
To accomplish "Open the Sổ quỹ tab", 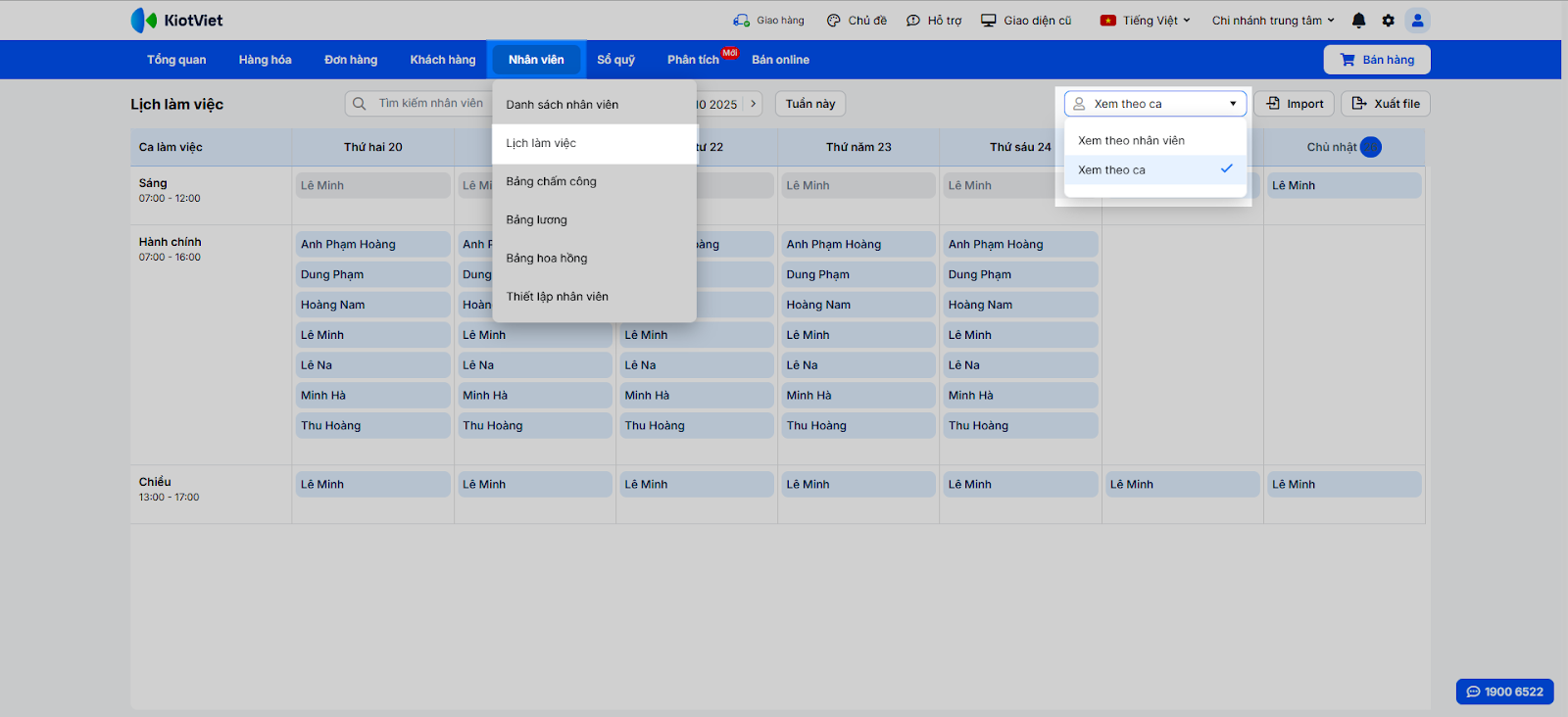I will point(615,60).
